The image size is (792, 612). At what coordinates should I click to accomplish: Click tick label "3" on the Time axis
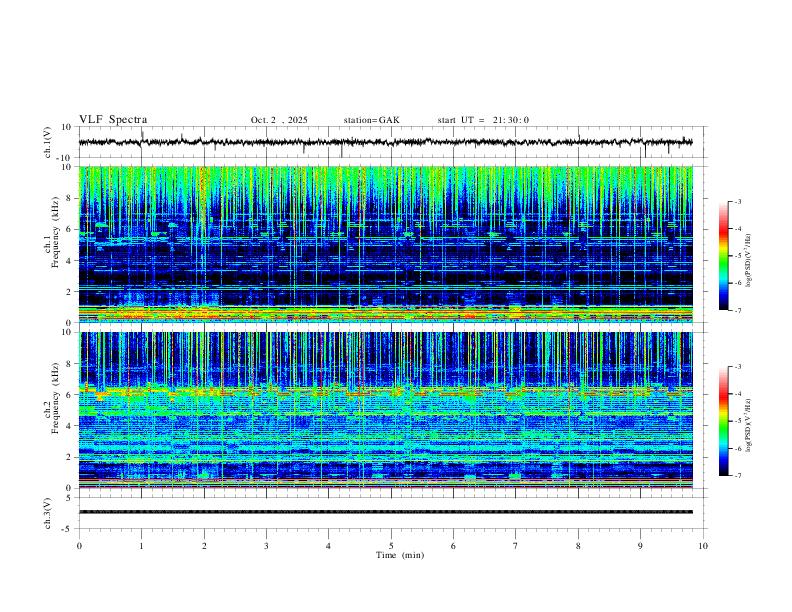(x=266, y=546)
